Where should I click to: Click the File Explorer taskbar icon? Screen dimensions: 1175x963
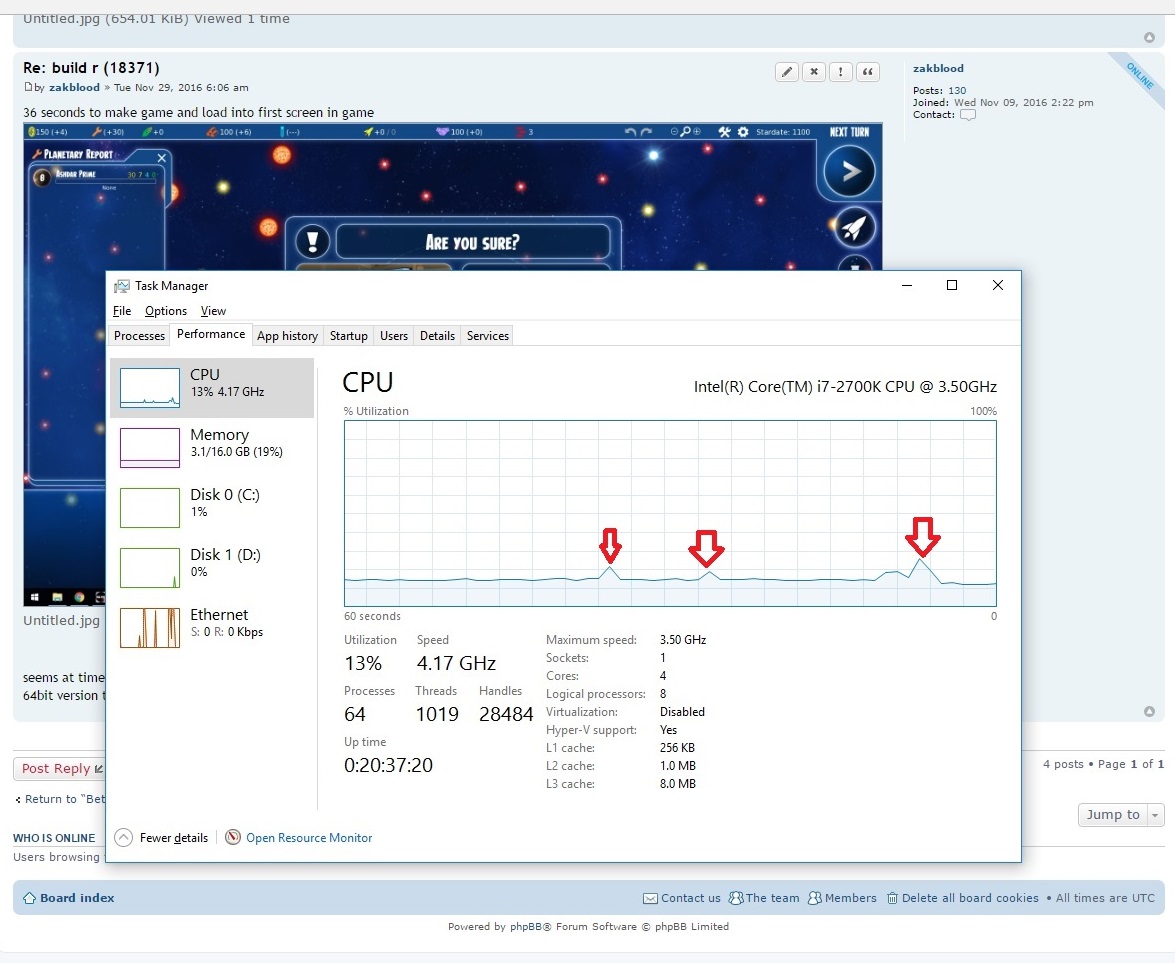click(57, 597)
